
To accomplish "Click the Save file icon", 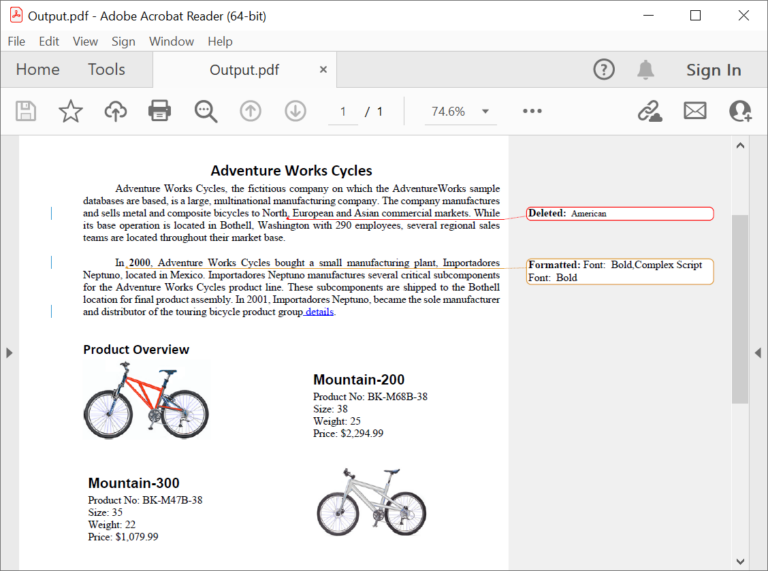I will [26, 111].
